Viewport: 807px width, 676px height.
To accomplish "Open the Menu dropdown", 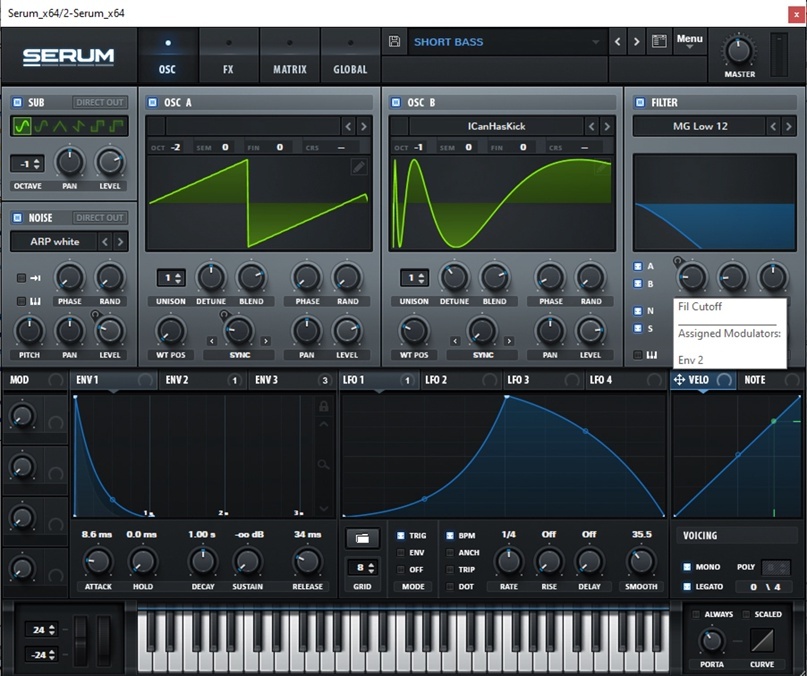I will (690, 41).
